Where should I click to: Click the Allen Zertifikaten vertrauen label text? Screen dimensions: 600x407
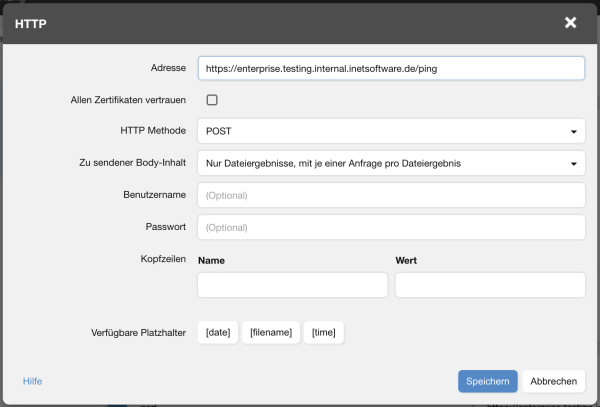pyautogui.click(x=129, y=100)
